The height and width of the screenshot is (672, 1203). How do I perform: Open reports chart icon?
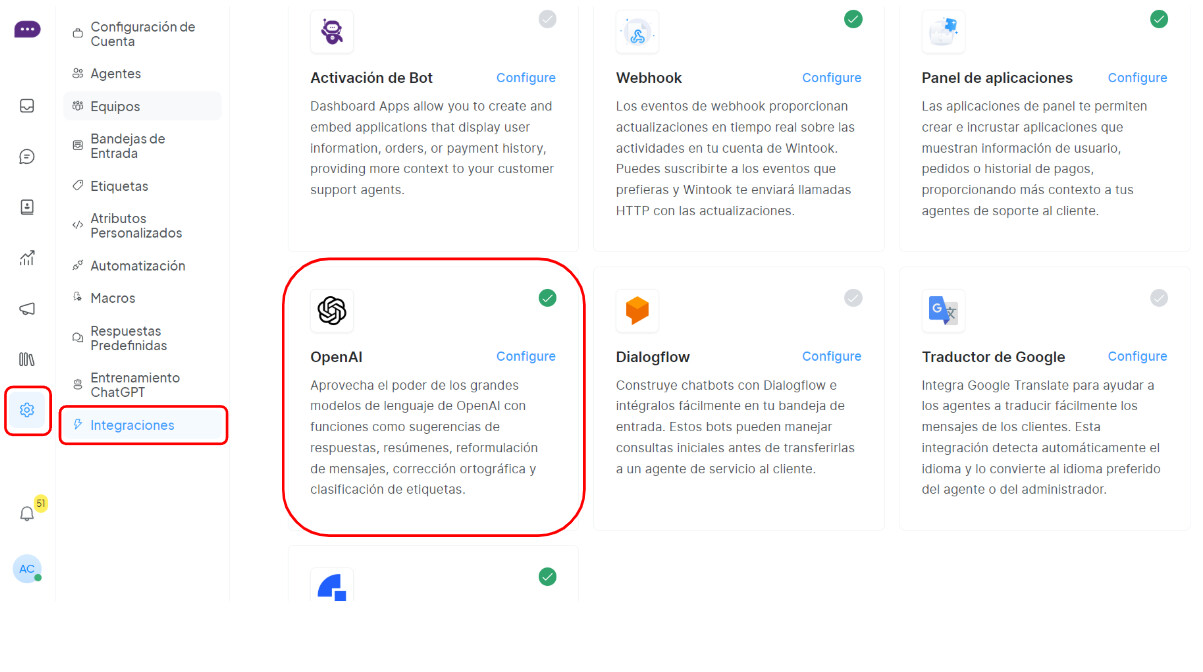click(x=27, y=258)
